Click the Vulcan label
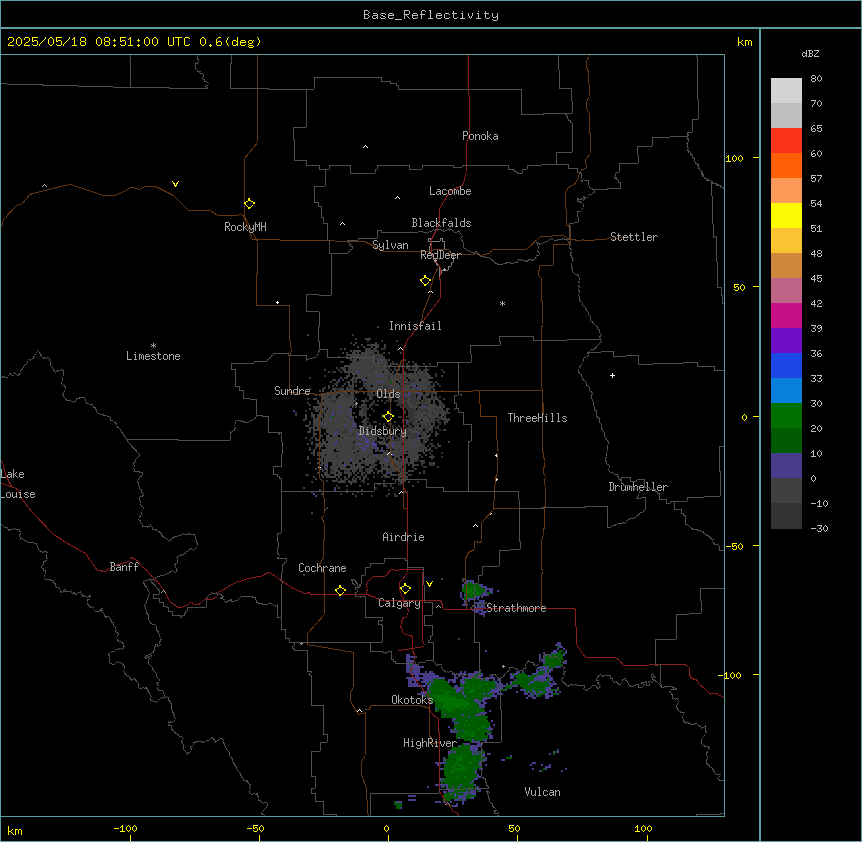 pyautogui.click(x=542, y=792)
